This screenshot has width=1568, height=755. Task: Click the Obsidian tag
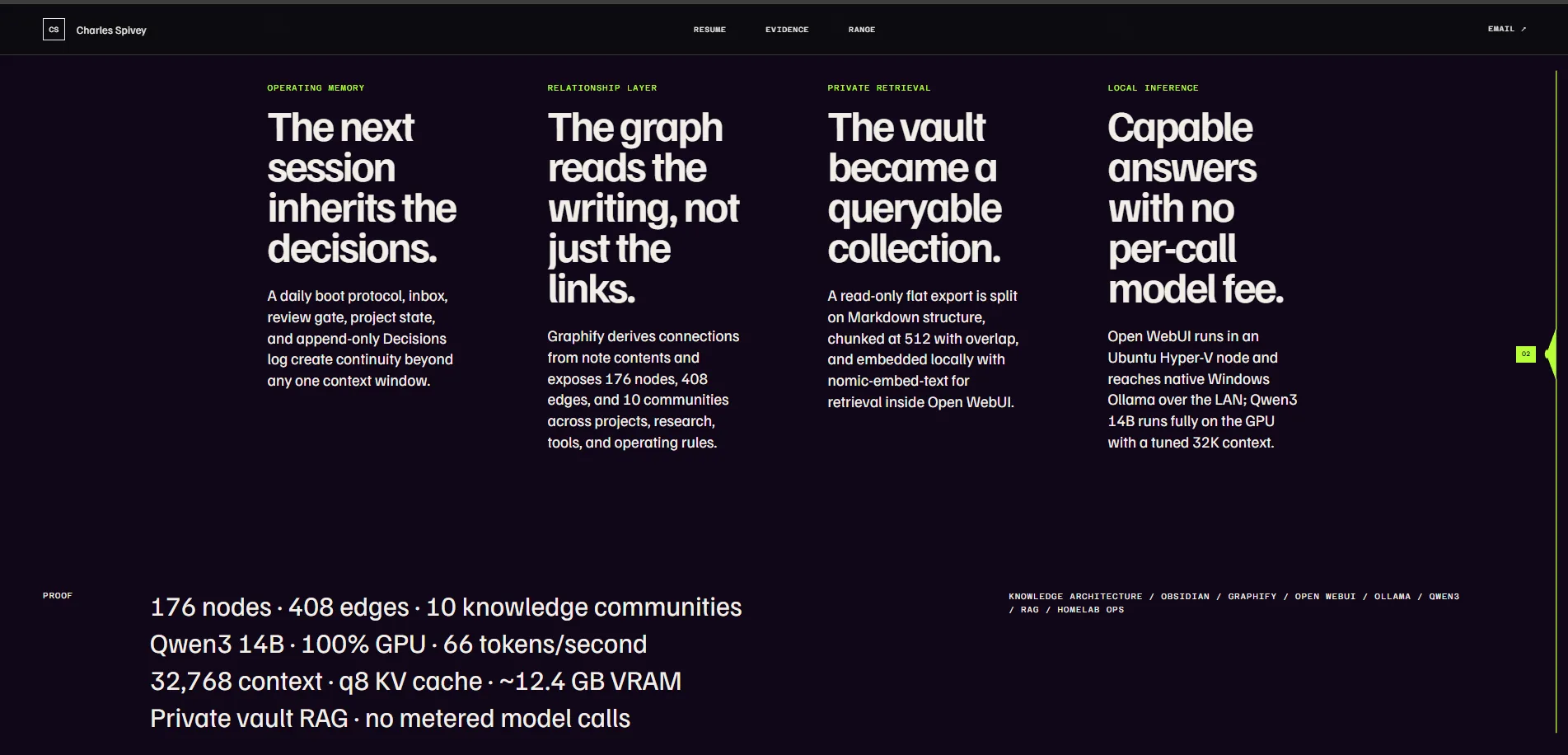[1185, 596]
